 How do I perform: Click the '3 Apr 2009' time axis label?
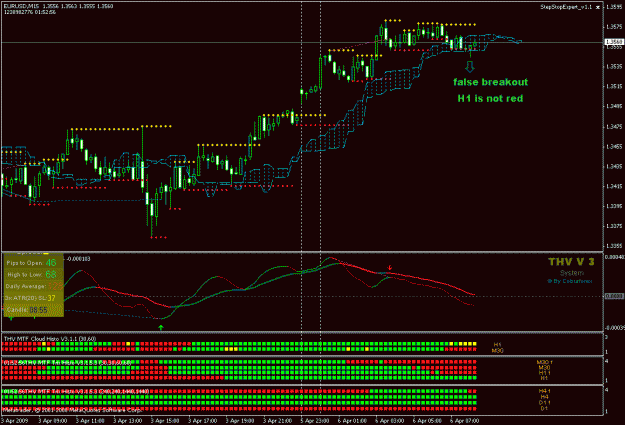point(15,421)
